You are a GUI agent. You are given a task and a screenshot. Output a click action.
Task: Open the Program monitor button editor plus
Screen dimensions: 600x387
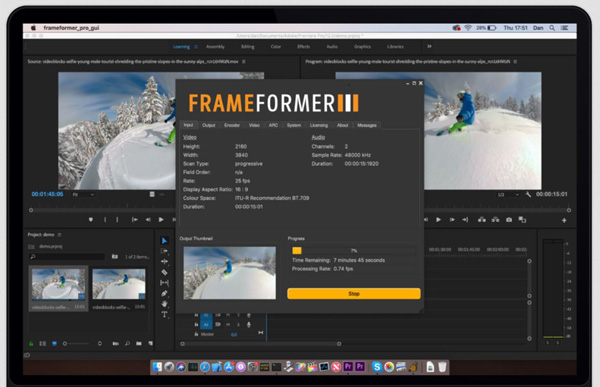(x=564, y=220)
